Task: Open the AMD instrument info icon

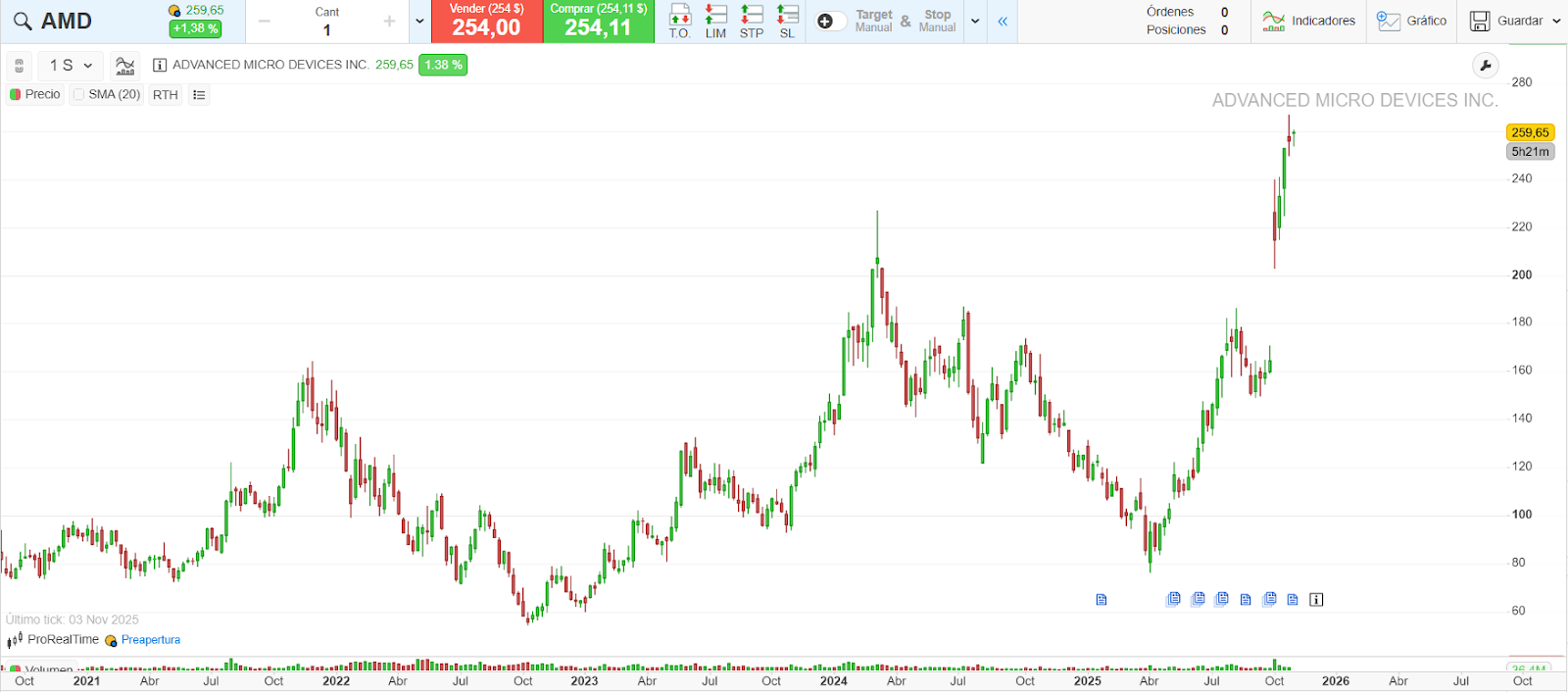Action: click(x=160, y=65)
